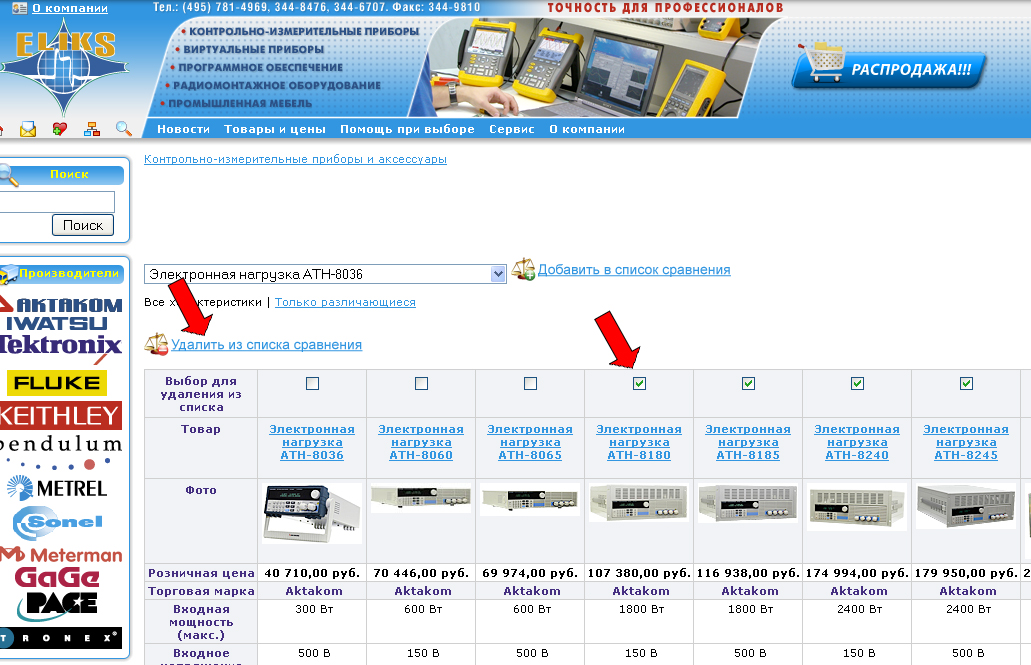1031x665 pixels.
Task: Open Электронная нагрузка ATH-8065 product link
Action: click(530, 442)
